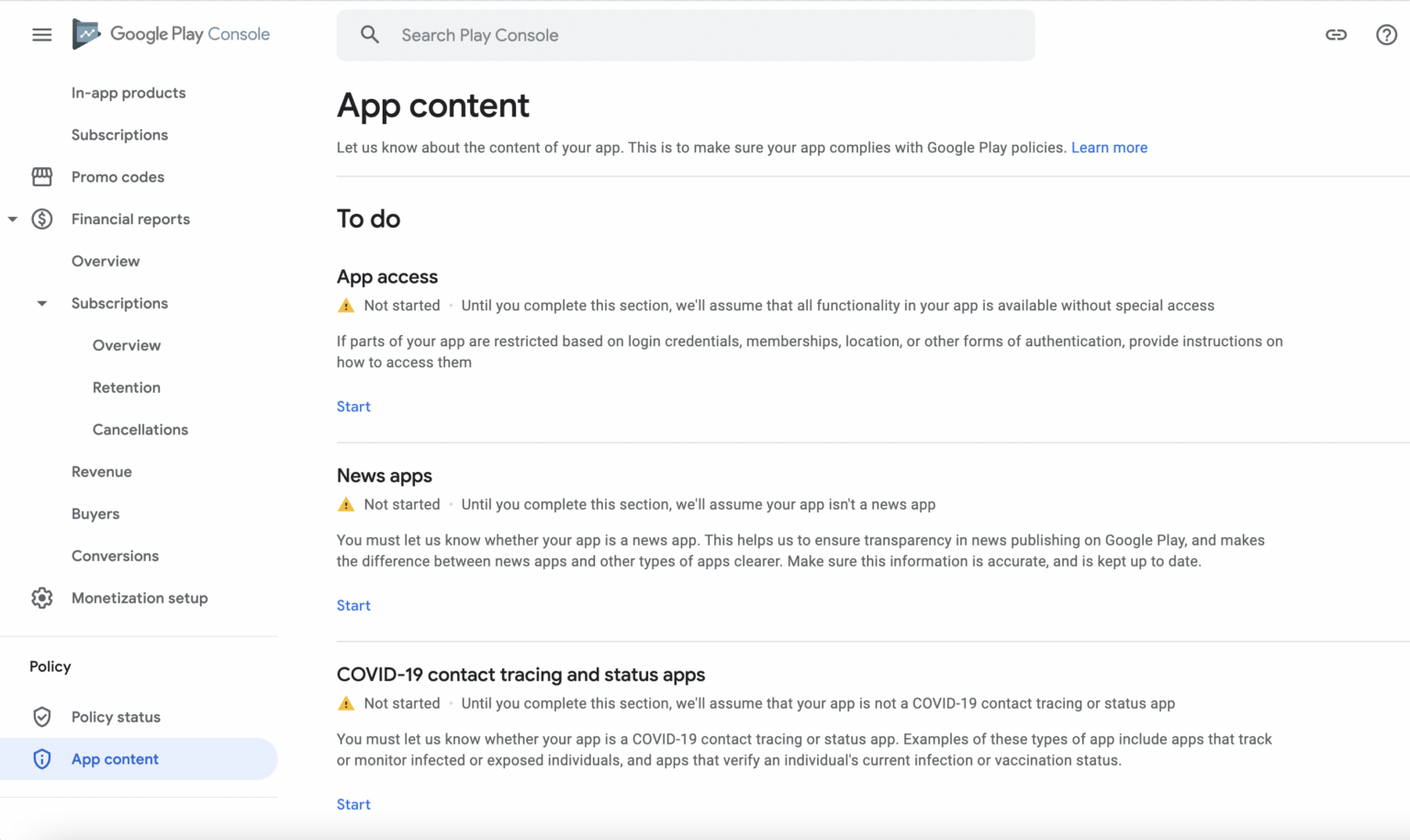Click the Learn more link
The height and width of the screenshot is (840, 1410).
click(1109, 148)
